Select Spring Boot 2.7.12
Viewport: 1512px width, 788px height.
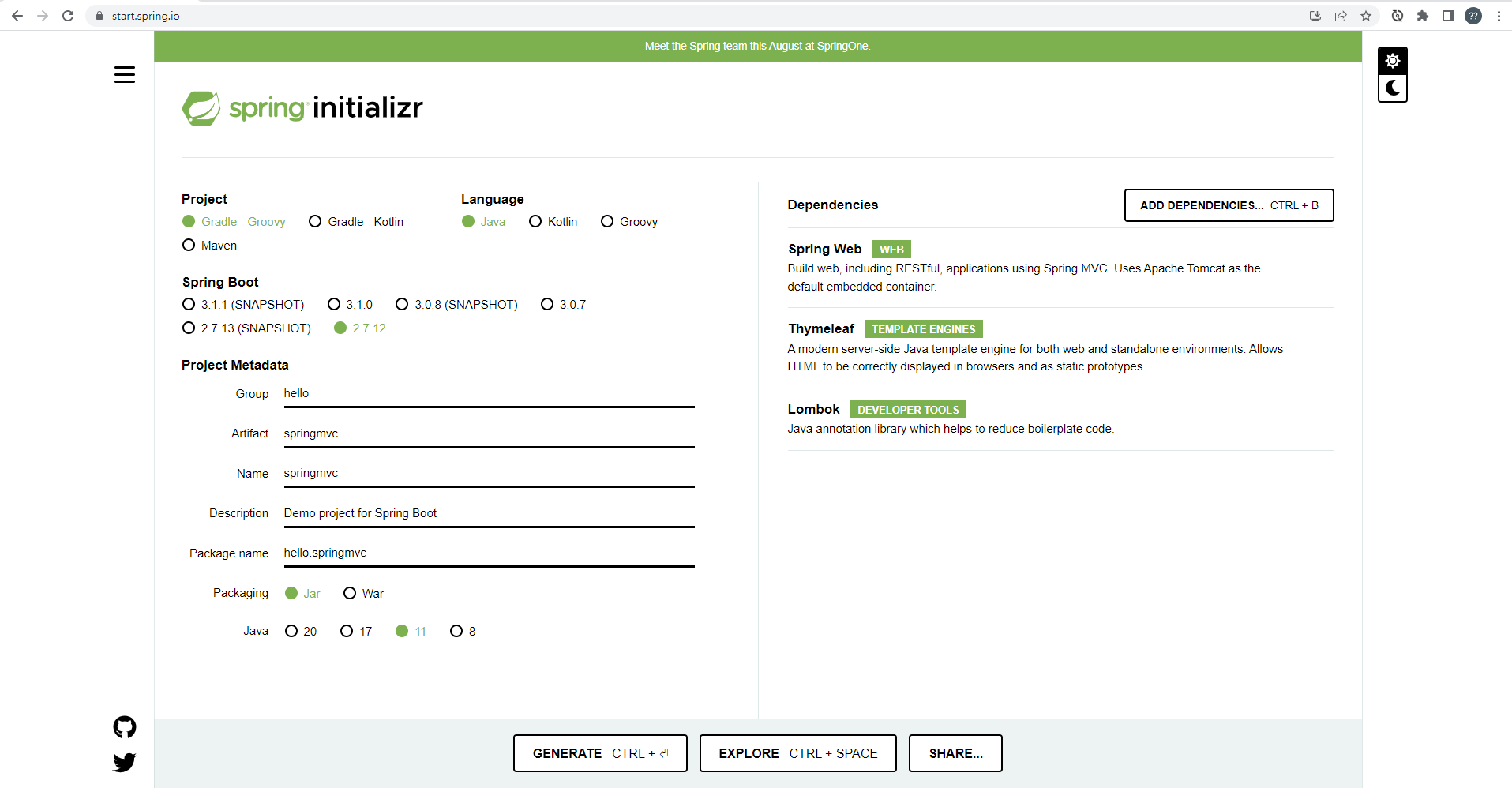point(360,328)
